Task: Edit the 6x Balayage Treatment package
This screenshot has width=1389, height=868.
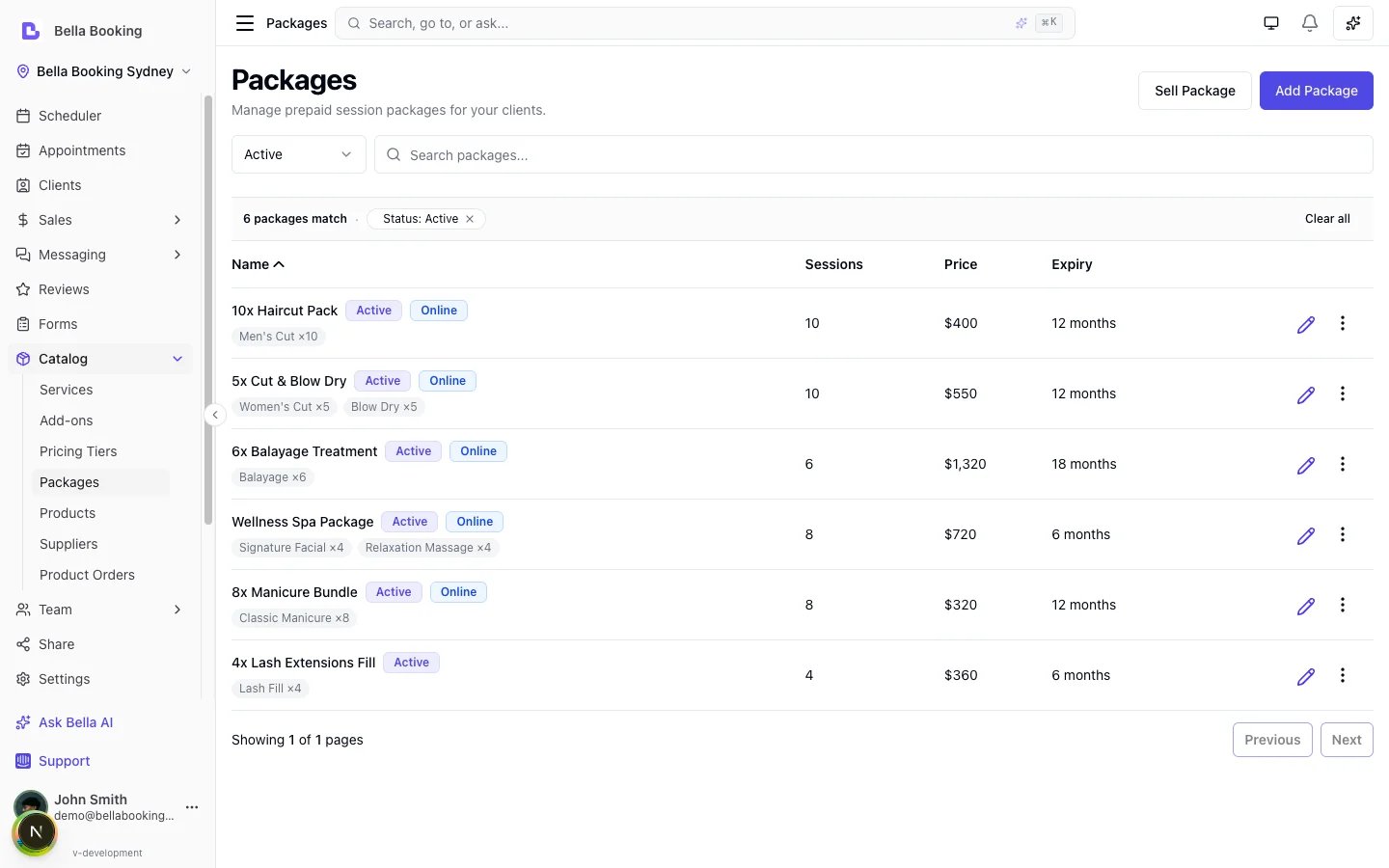Action: pyautogui.click(x=1305, y=465)
